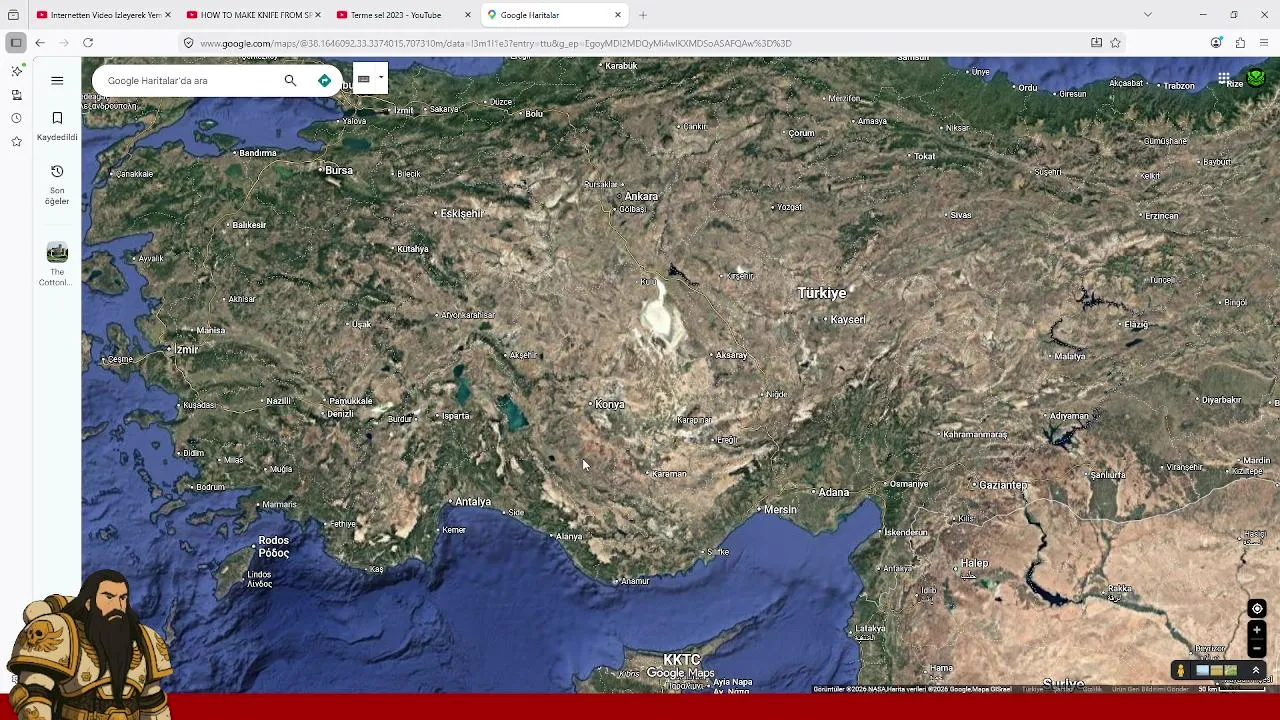Click the Antalya city label
This screenshot has width=1280, height=720.
pyautogui.click(x=473, y=502)
